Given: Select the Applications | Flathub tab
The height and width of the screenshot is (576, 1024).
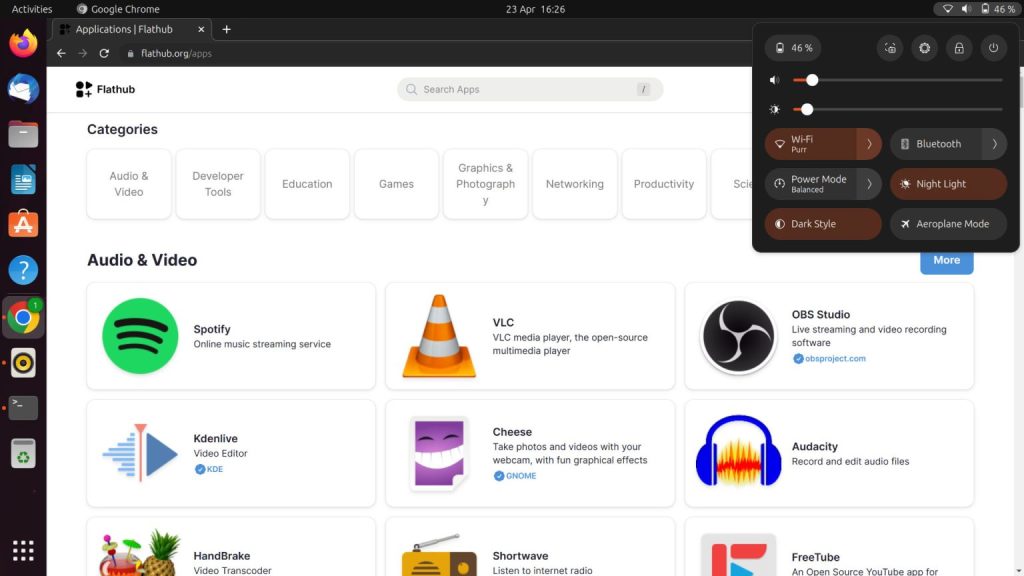Looking at the screenshot, I should click(123, 29).
